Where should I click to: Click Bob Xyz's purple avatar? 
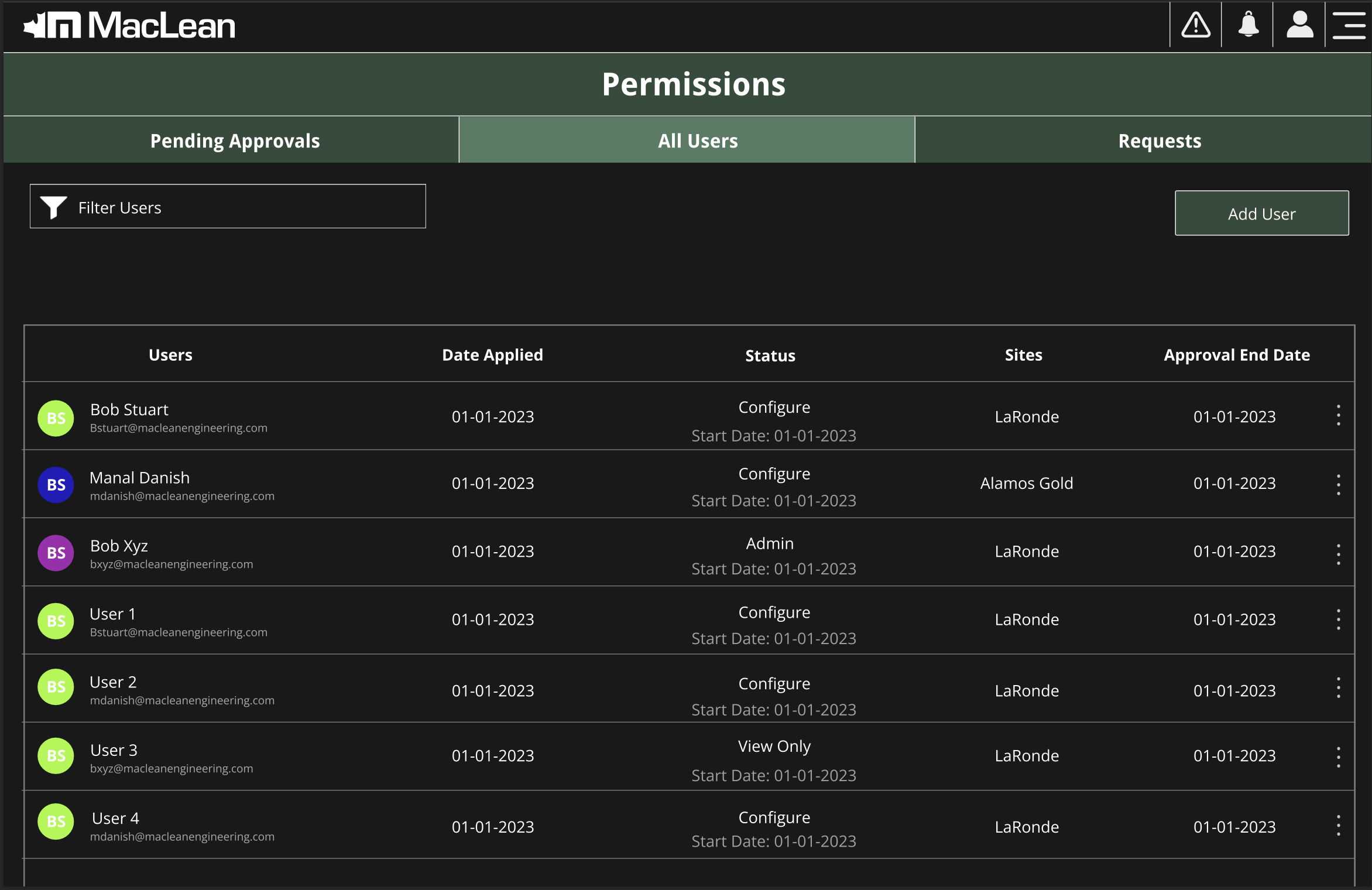[x=56, y=553]
